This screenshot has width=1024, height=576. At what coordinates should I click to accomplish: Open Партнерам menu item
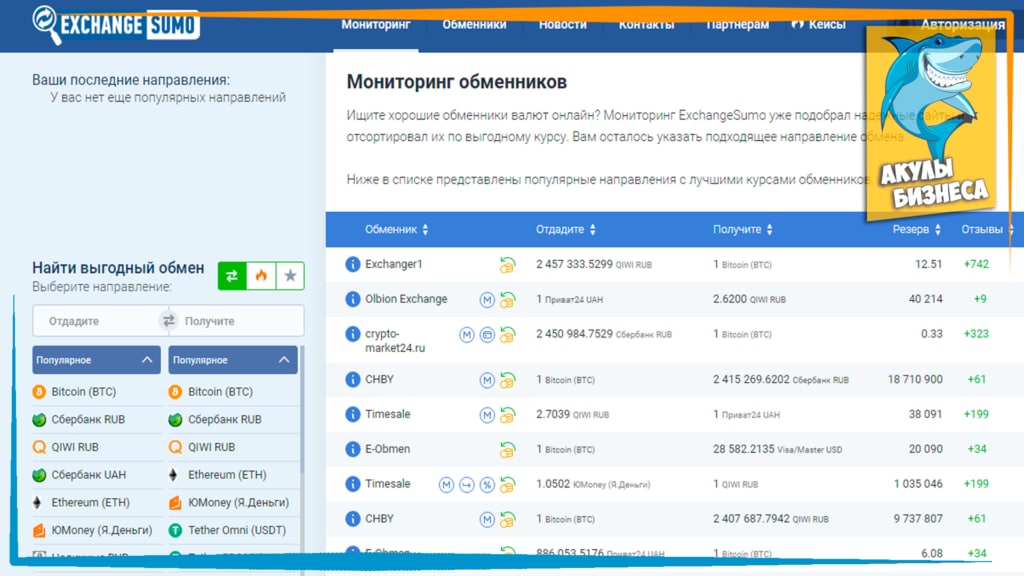click(737, 25)
